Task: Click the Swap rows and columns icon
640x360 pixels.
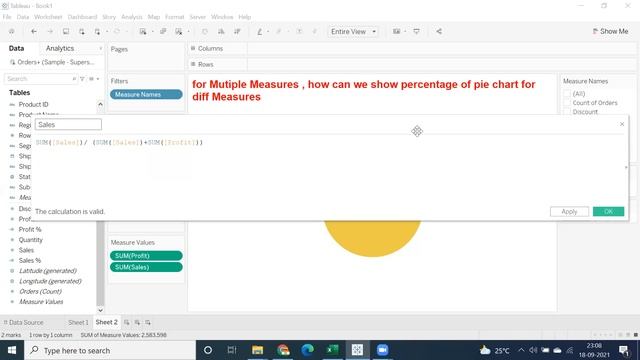Action: point(205,31)
